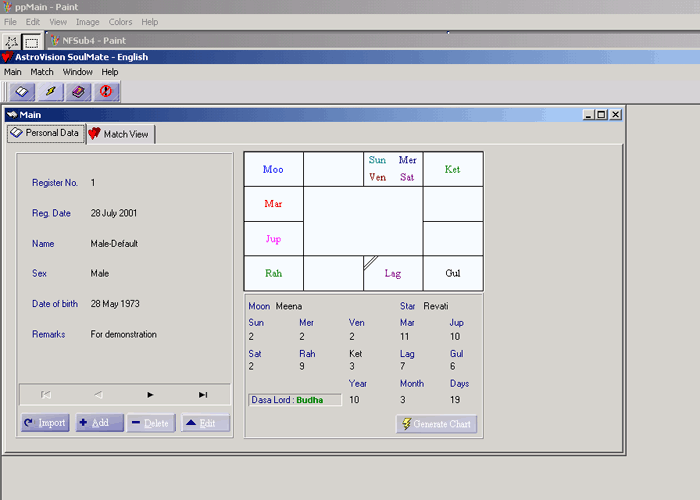Click the Rah cell in the chart
The image size is (700, 500).
[x=273, y=273]
